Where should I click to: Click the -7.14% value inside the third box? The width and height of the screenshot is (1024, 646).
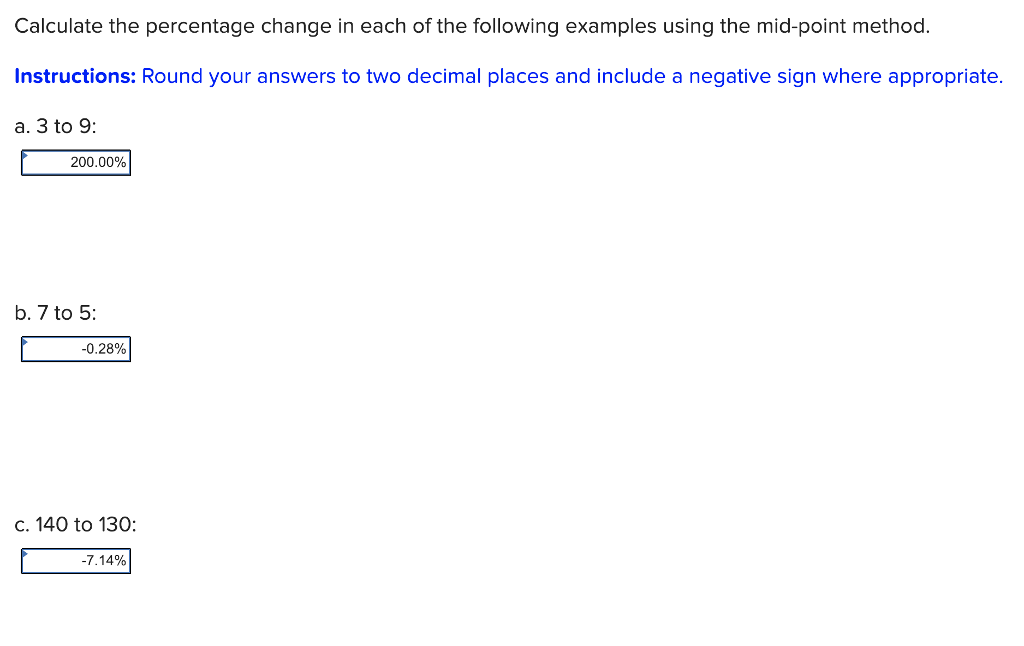tap(103, 561)
